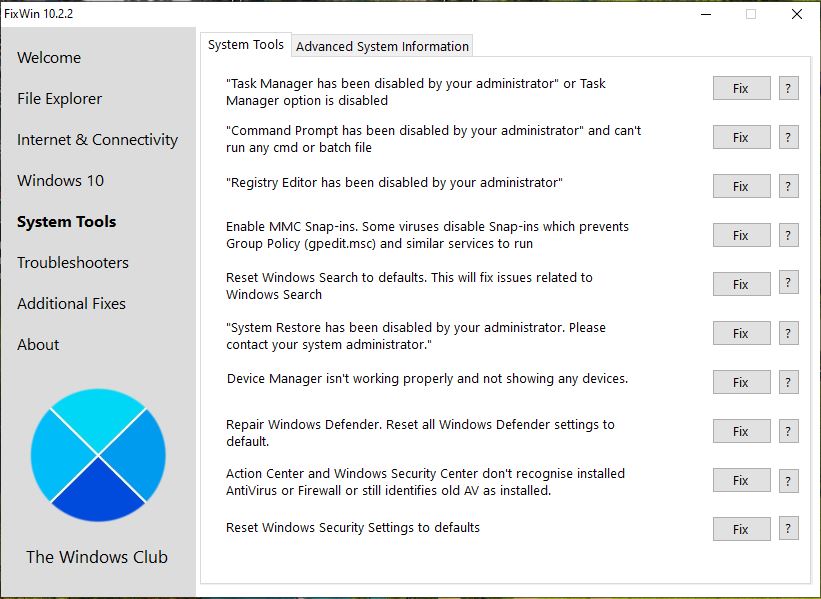Show help for Registry Editor fix
The image size is (821, 599).
[x=788, y=186]
